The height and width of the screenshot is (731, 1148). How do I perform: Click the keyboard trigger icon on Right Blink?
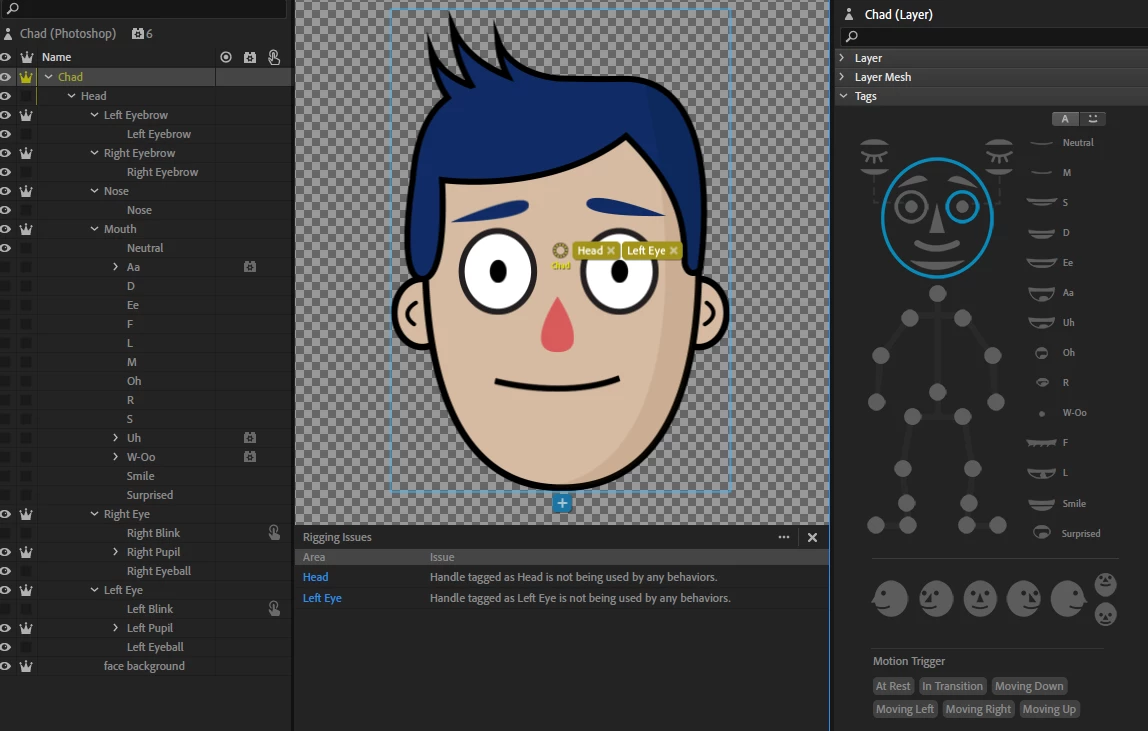[x=274, y=533]
